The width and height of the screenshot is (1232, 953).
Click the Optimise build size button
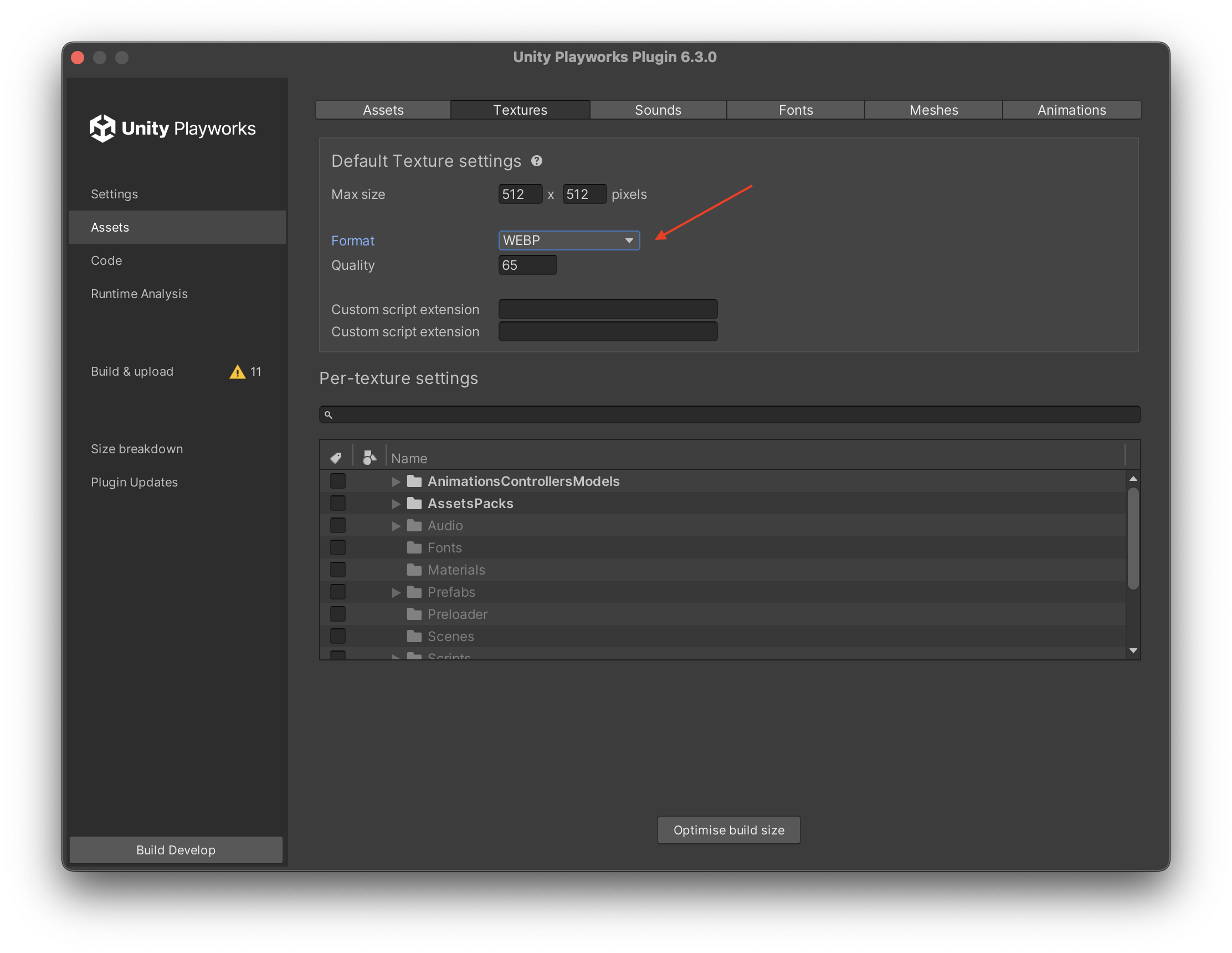729,830
